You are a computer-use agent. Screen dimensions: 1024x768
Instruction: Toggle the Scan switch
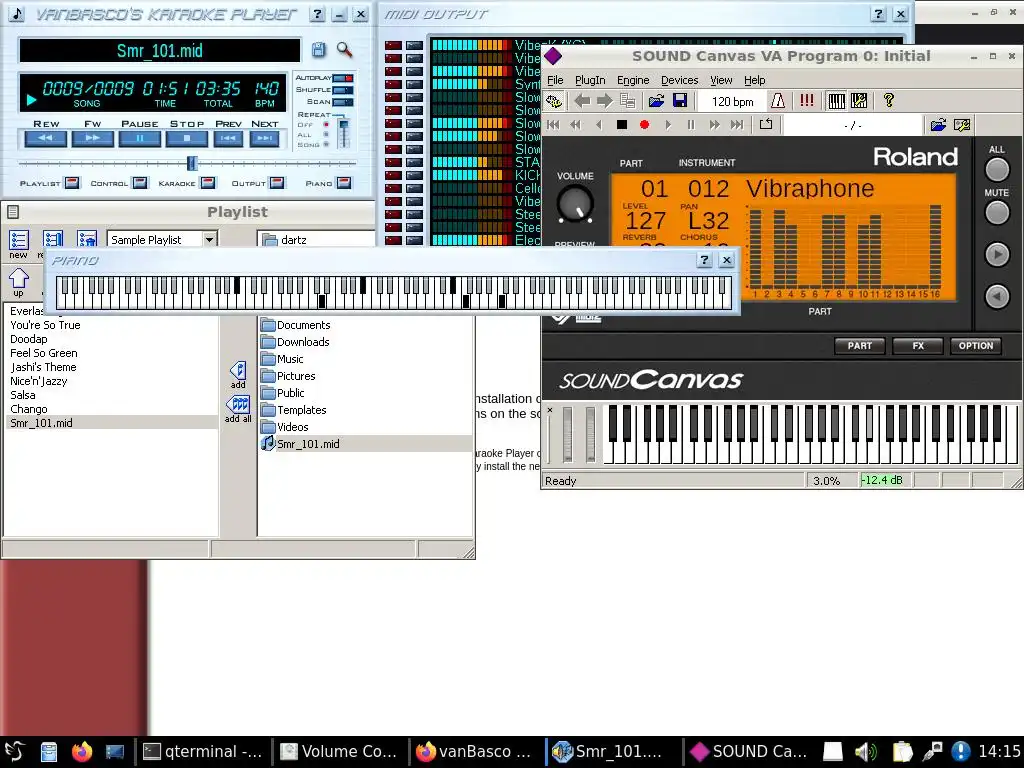point(343,102)
